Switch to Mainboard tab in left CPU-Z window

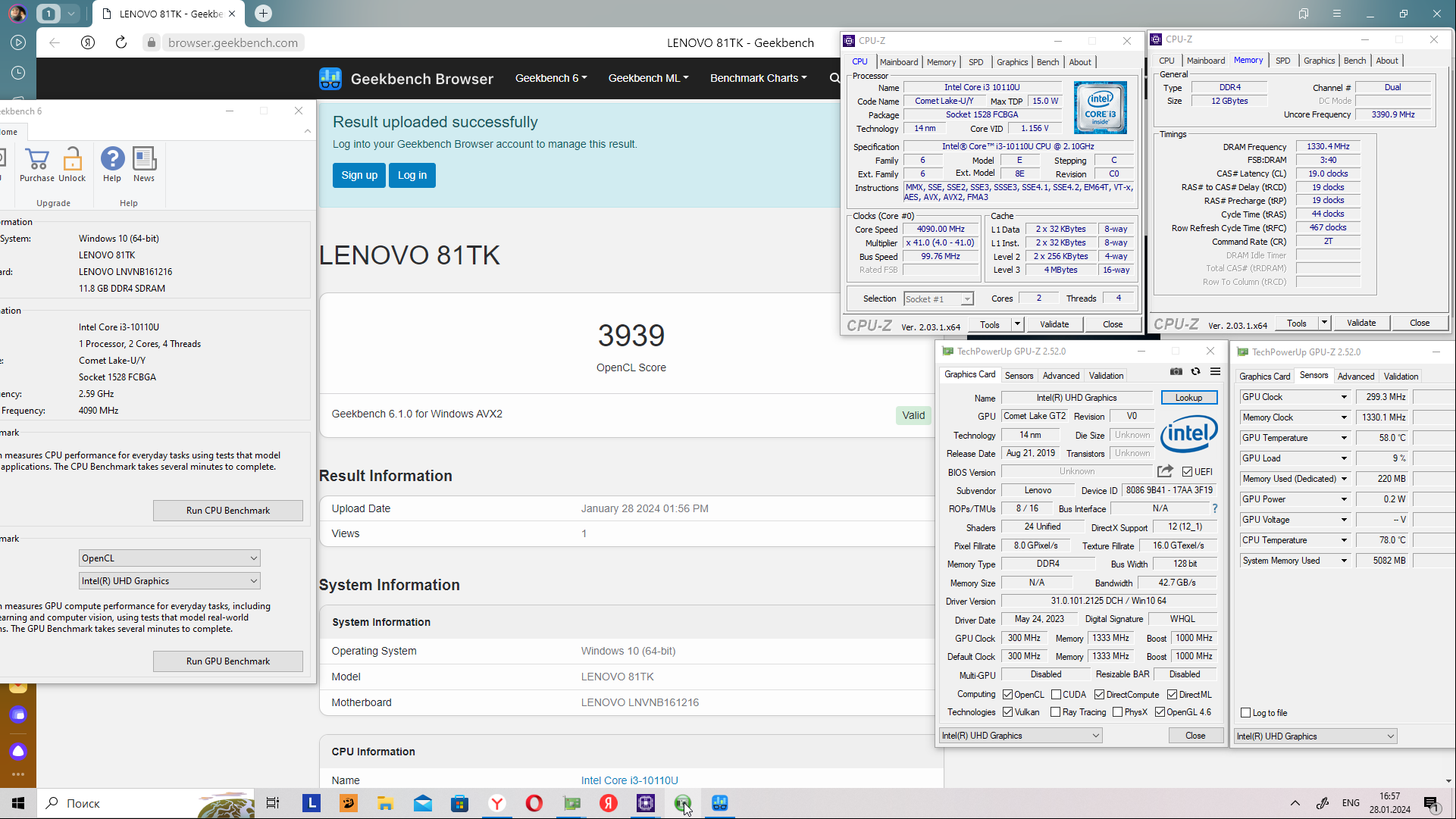pos(898,62)
